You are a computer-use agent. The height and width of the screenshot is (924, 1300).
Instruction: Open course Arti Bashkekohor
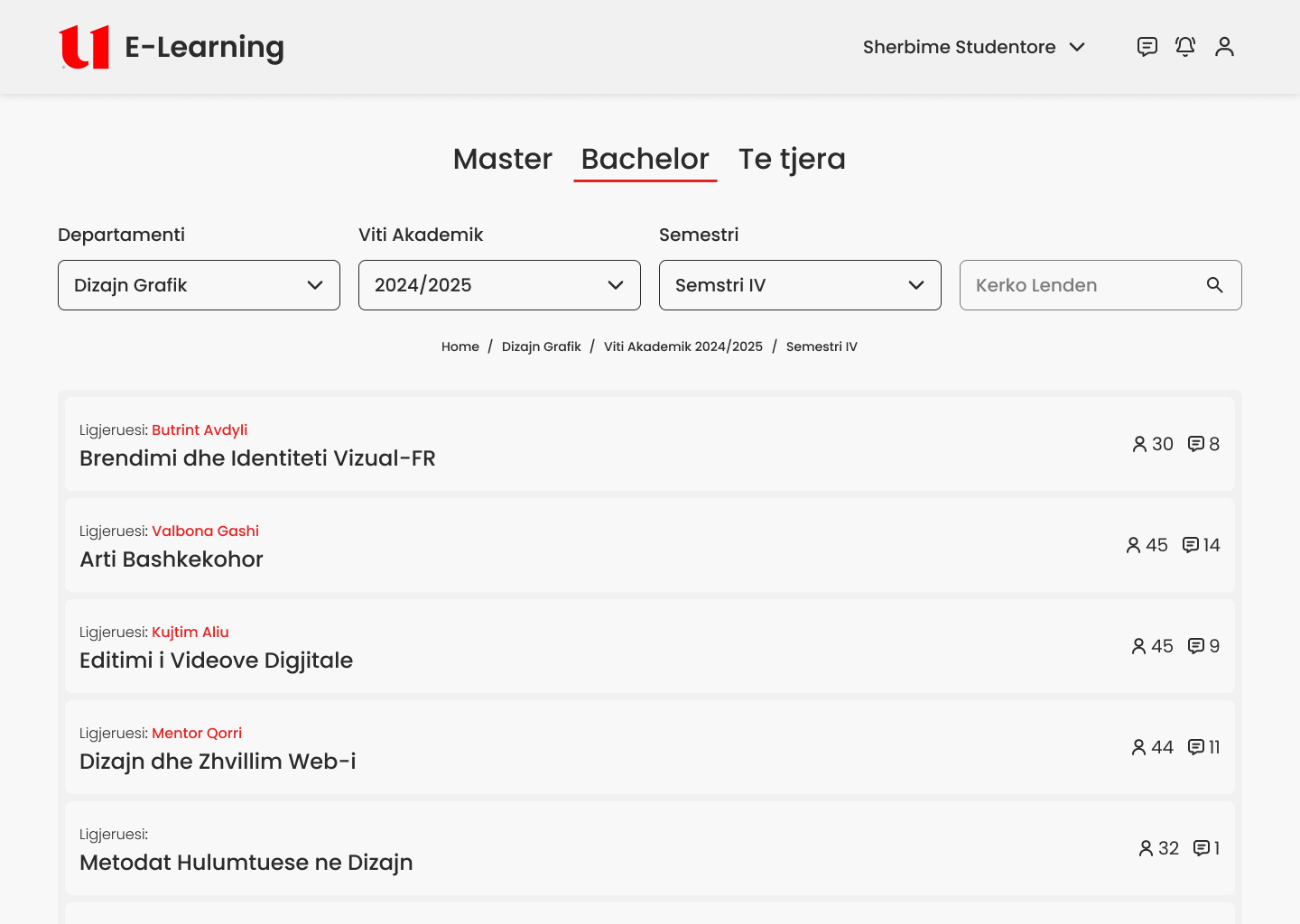(172, 559)
